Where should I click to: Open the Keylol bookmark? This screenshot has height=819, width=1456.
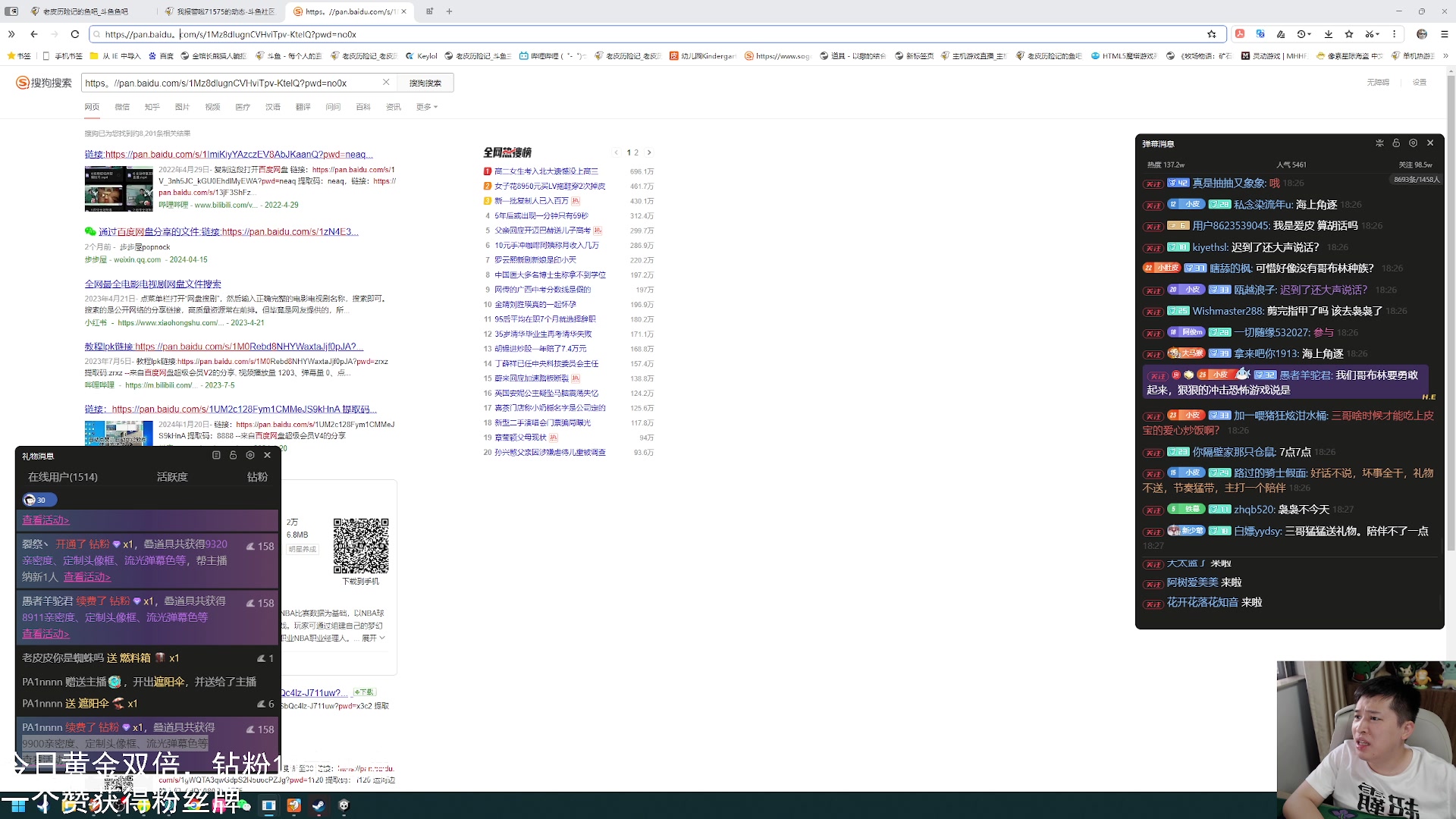(x=422, y=55)
